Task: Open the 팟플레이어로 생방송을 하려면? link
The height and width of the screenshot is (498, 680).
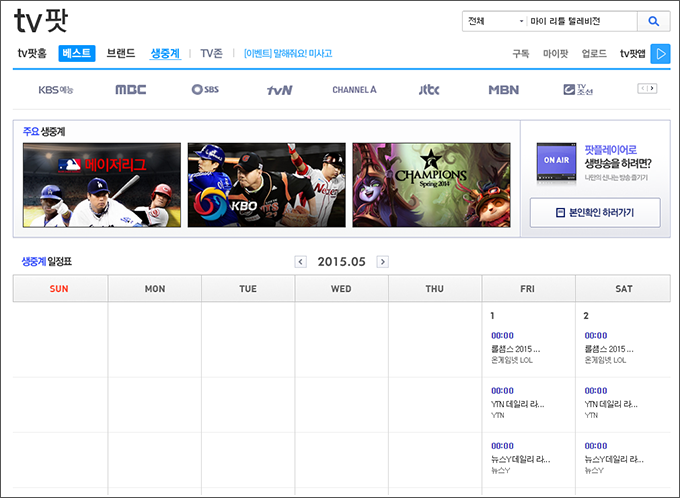Action: point(618,157)
